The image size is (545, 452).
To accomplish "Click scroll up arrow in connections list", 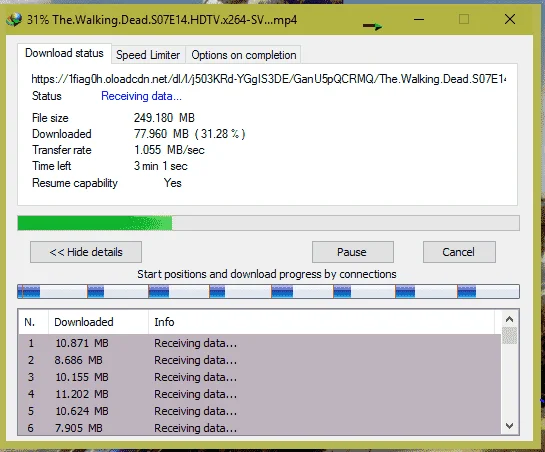I will [x=510, y=319].
